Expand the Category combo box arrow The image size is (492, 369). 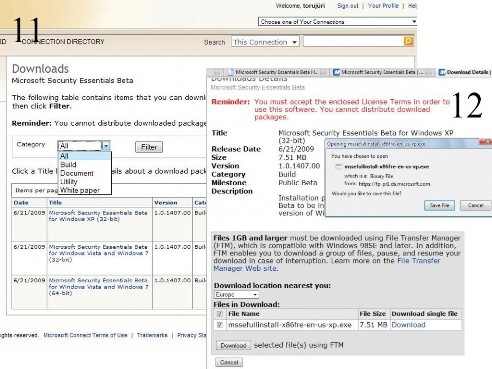106,146
